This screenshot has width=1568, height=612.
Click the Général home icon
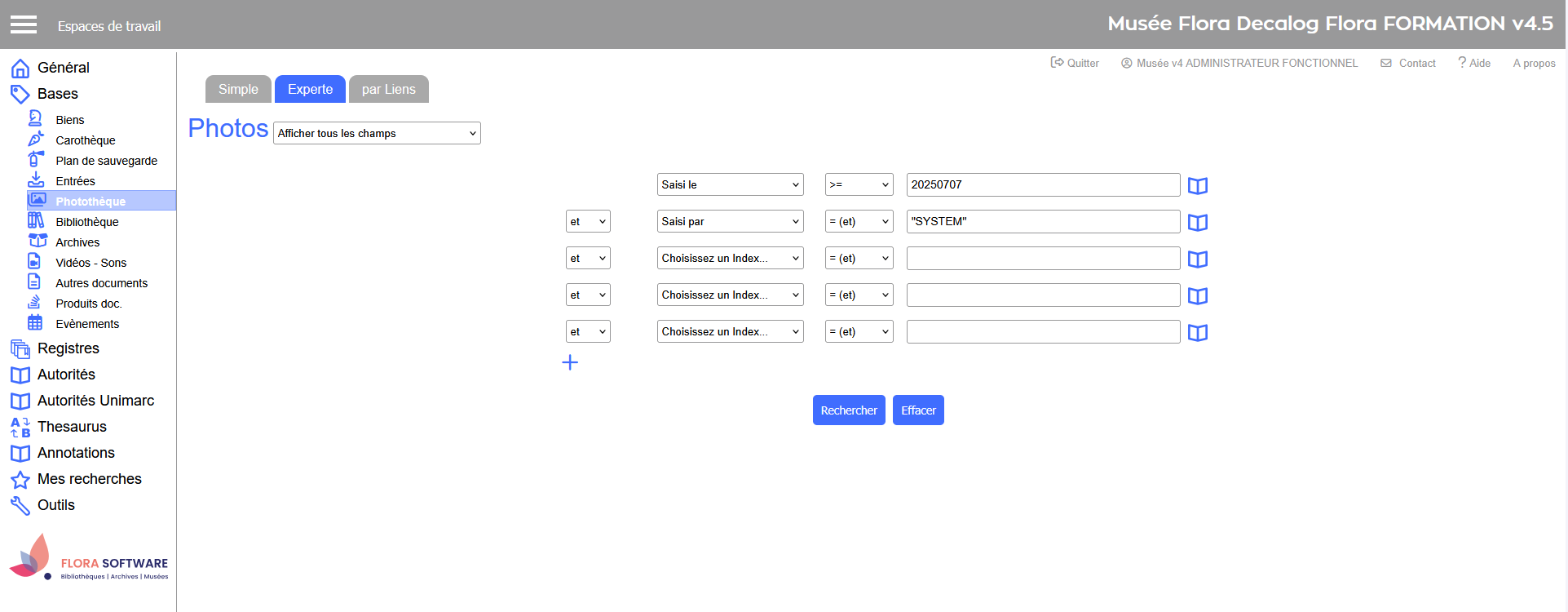[x=20, y=69]
